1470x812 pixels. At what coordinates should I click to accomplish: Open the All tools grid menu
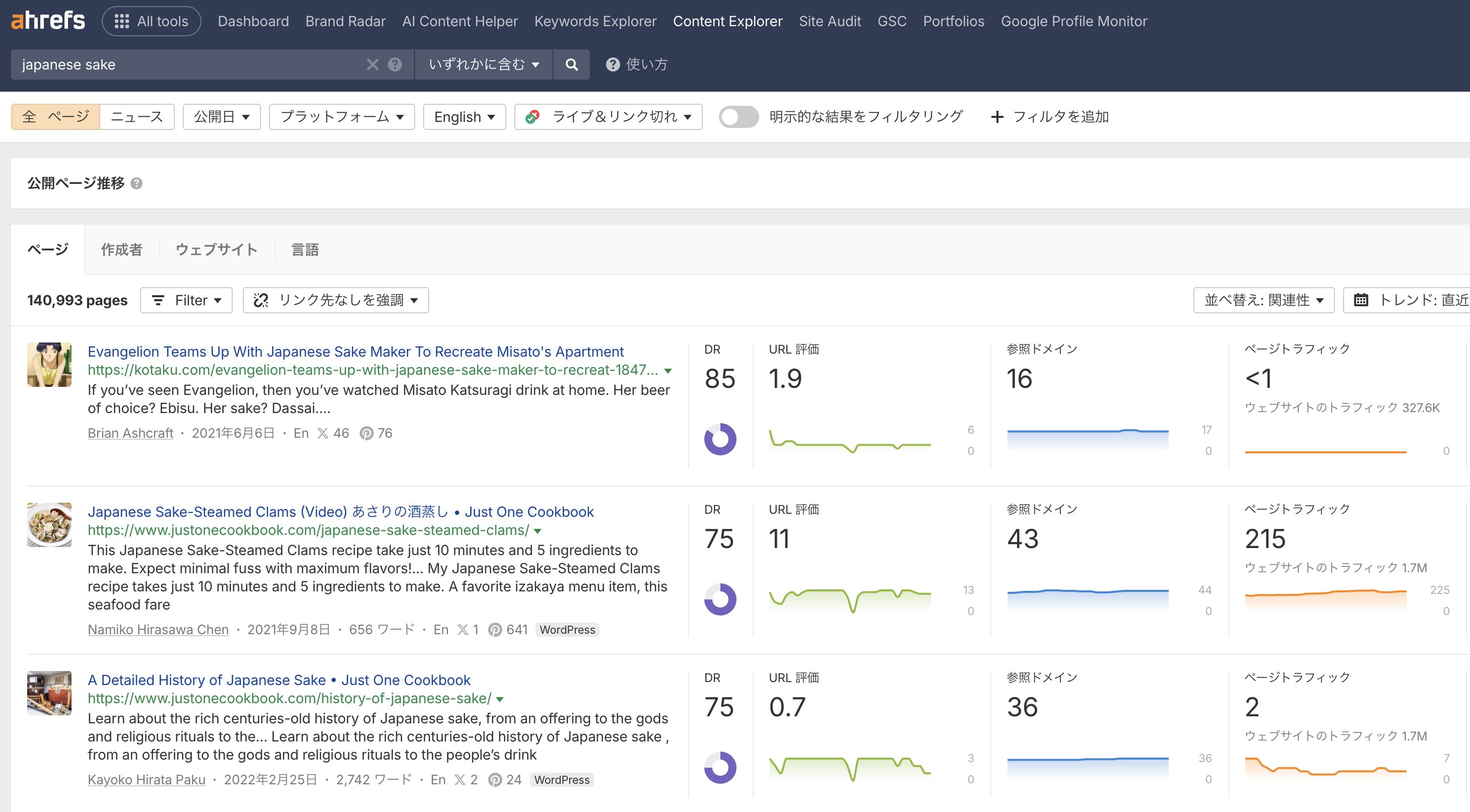click(x=151, y=21)
